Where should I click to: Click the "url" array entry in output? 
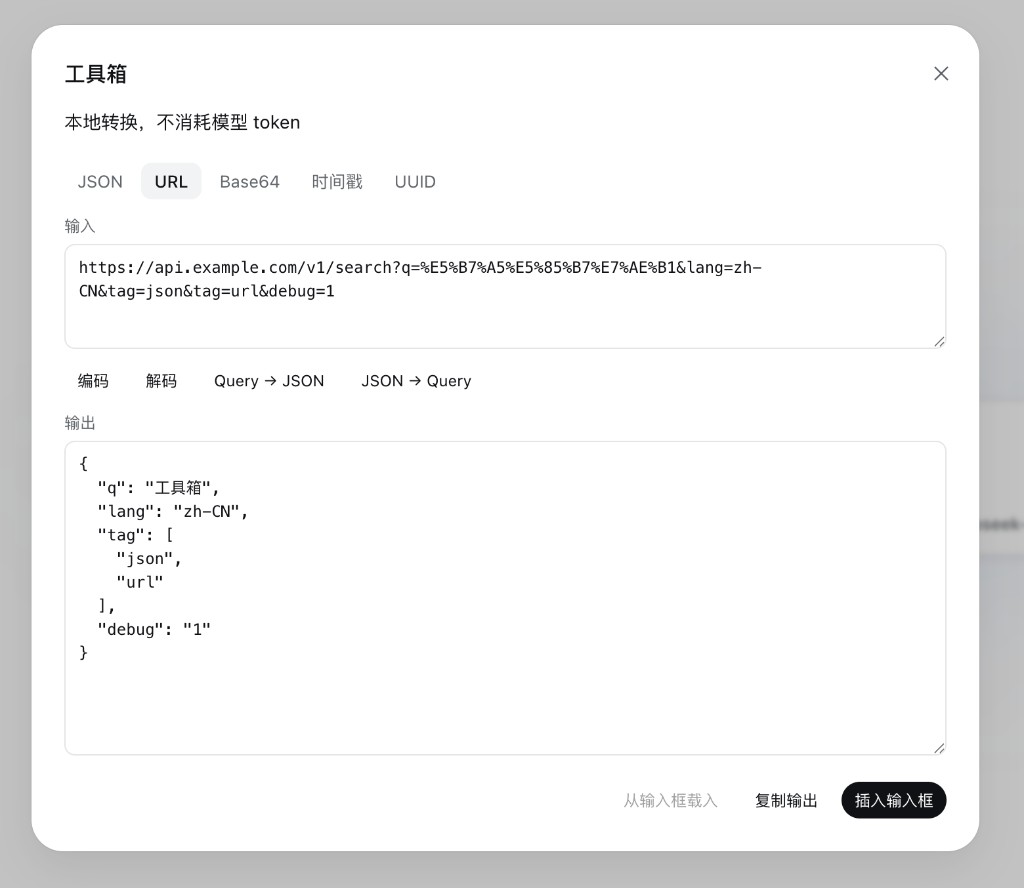click(x=140, y=582)
